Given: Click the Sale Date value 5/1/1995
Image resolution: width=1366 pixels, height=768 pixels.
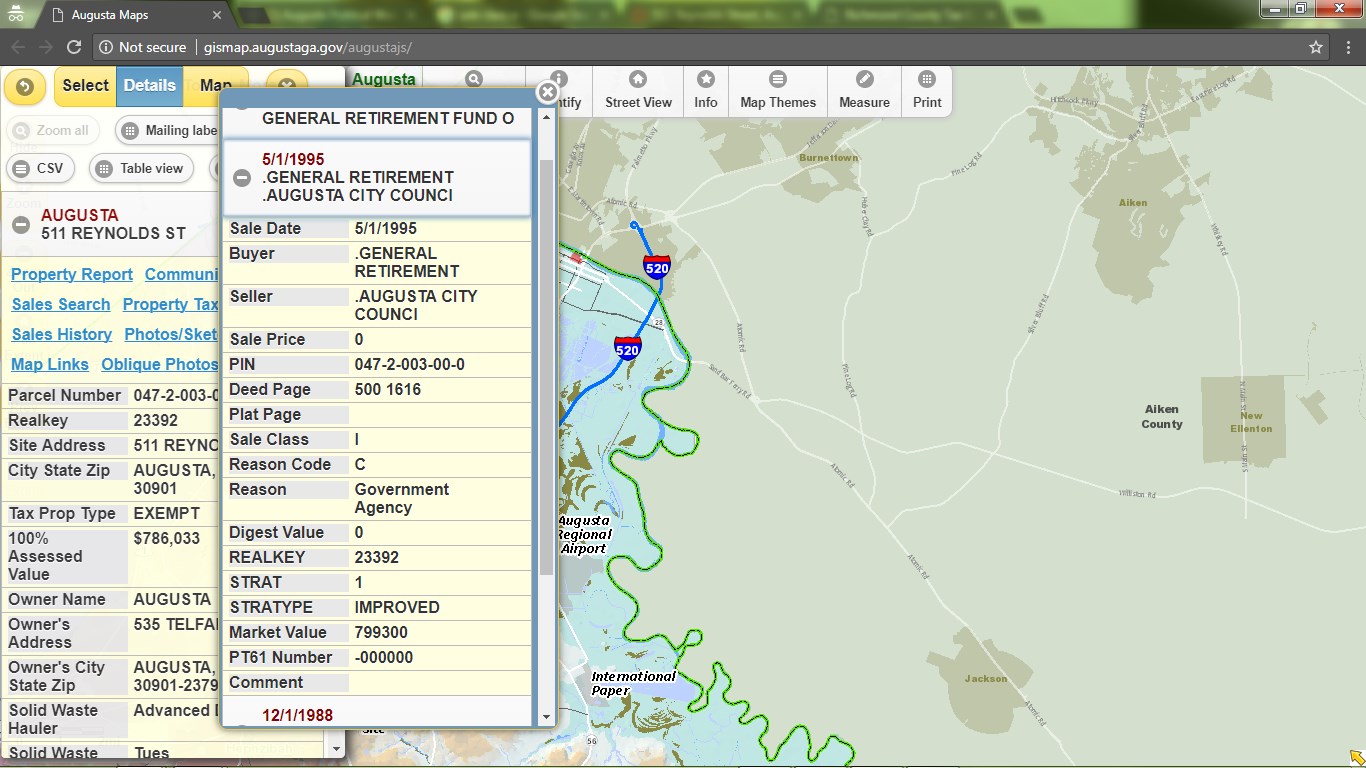Looking at the screenshot, I should click(386, 228).
